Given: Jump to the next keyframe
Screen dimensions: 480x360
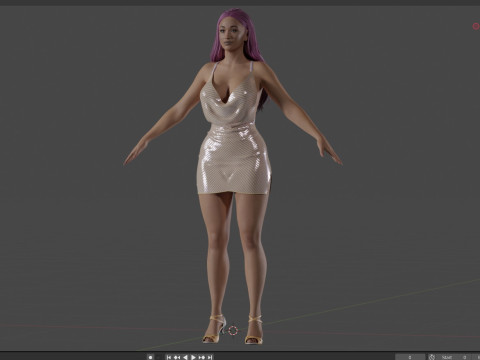Looking at the screenshot, I should [202, 357].
